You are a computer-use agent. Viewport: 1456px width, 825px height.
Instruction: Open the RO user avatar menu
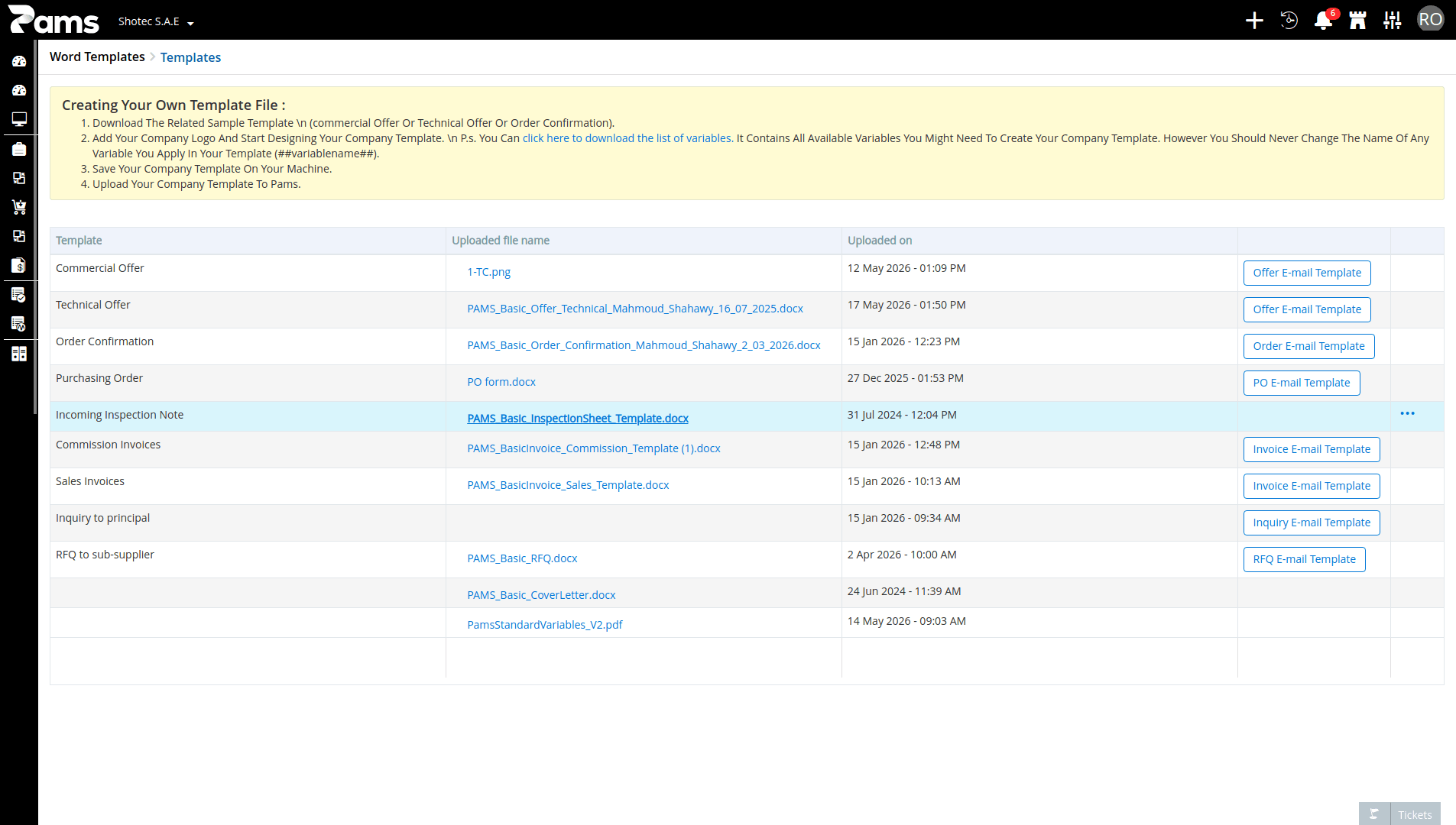point(1431,20)
